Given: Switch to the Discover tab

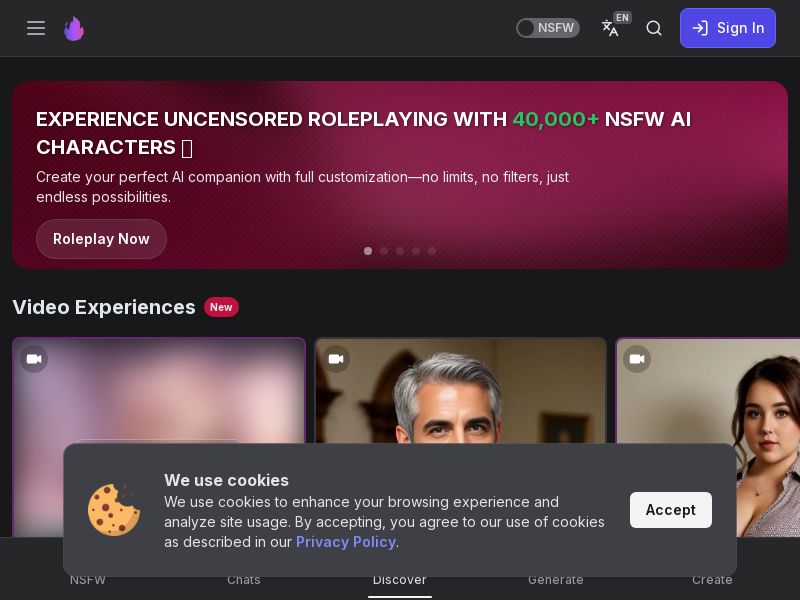Looking at the screenshot, I should tap(399, 580).
